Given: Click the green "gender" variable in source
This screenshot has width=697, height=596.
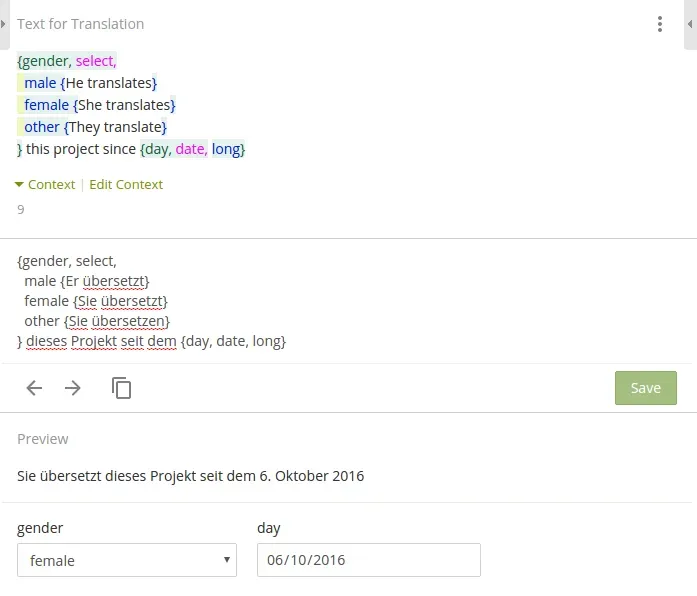Looking at the screenshot, I should pos(45,61).
